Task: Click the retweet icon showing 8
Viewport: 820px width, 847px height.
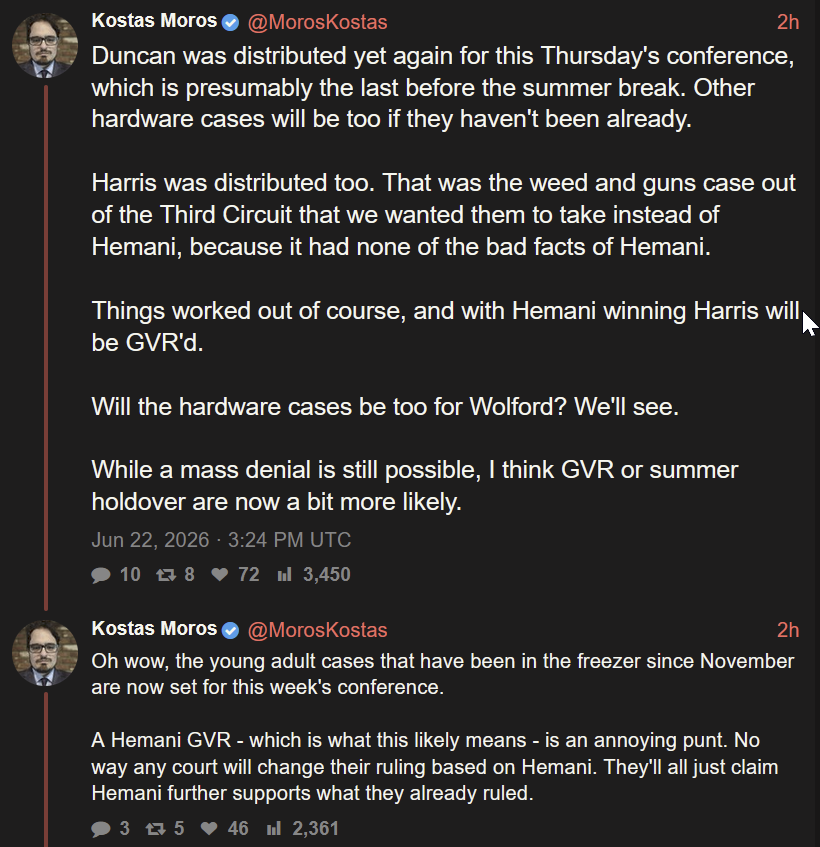Action: [x=166, y=575]
